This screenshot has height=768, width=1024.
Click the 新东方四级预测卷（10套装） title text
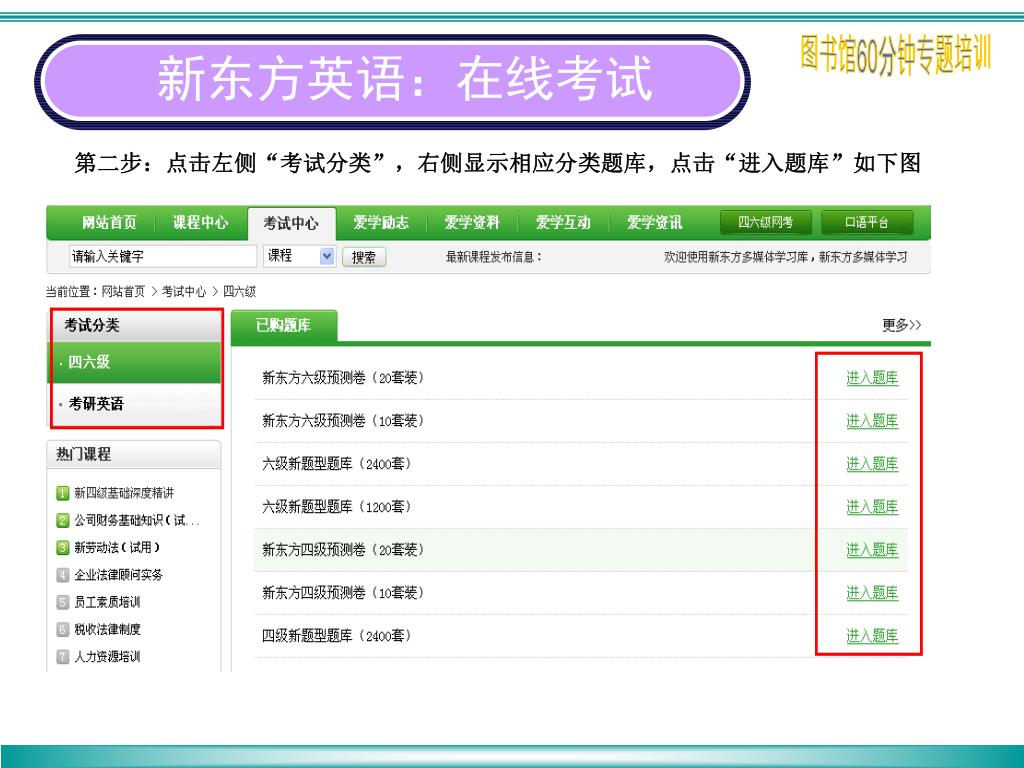(344, 593)
